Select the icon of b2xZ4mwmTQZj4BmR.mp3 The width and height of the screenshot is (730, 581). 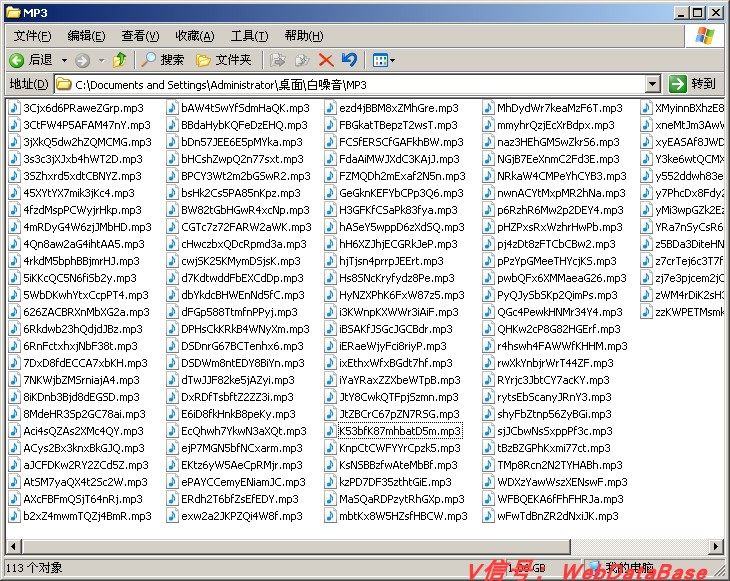tap(14, 516)
